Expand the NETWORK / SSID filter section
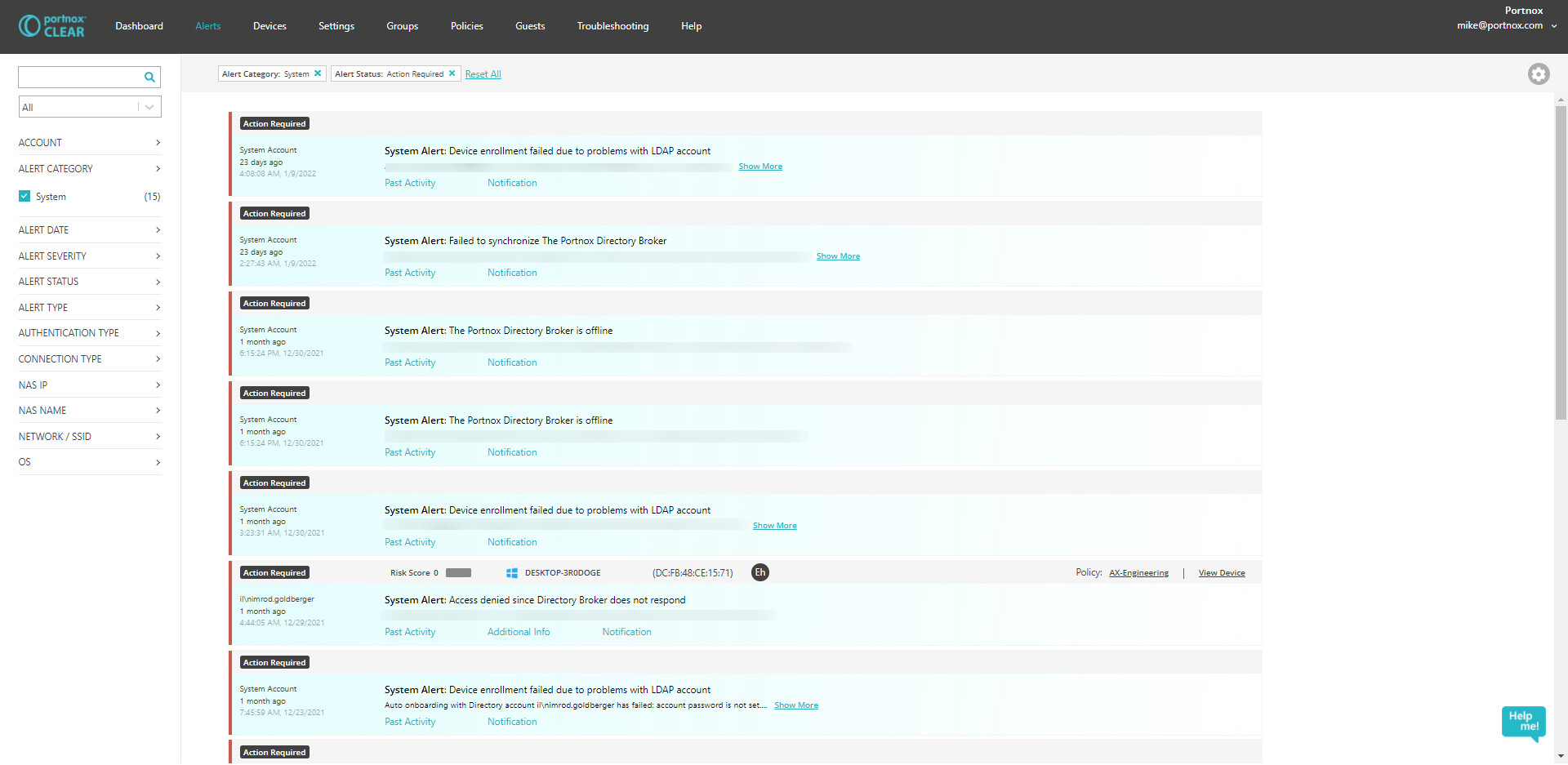1568x765 pixels. point(90,437)
